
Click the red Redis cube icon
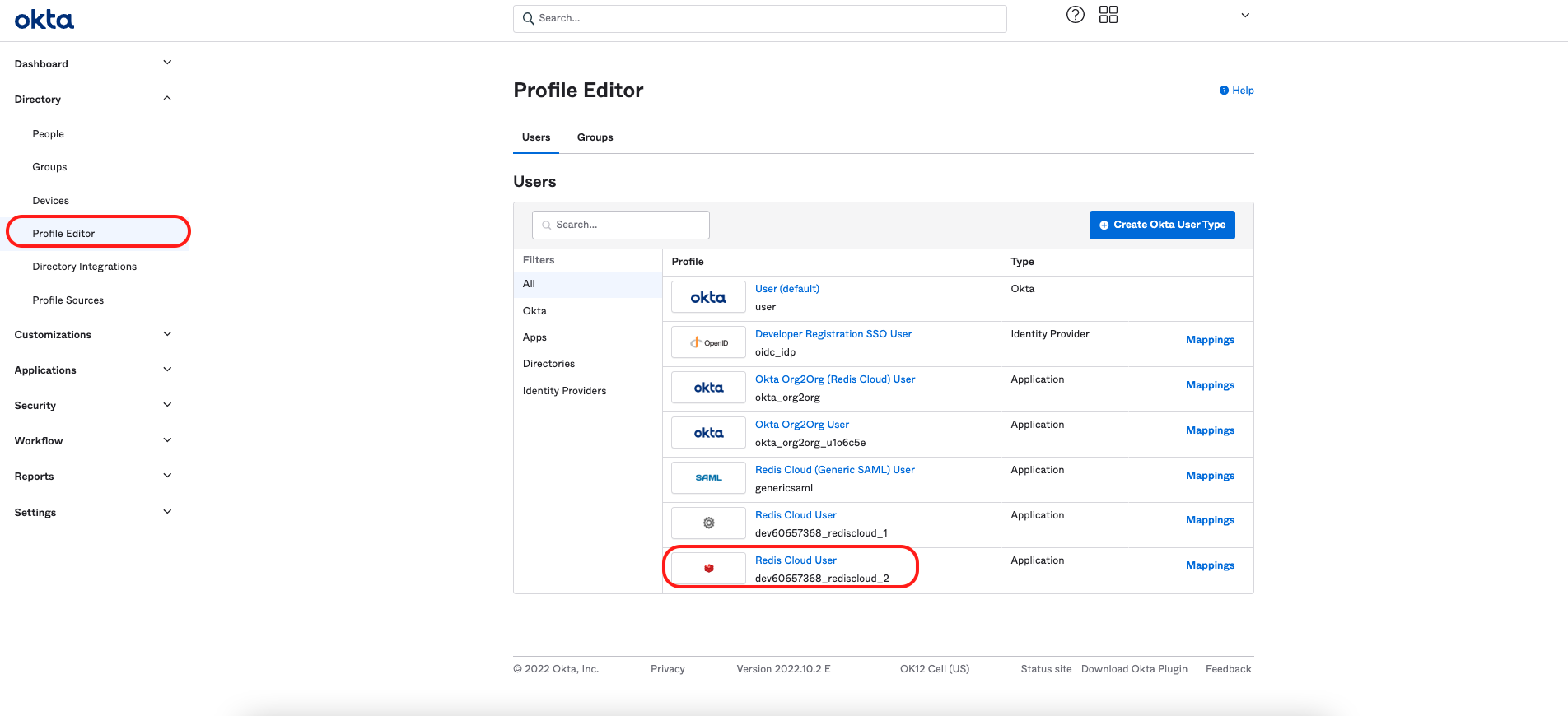click(x=708, y=568)
